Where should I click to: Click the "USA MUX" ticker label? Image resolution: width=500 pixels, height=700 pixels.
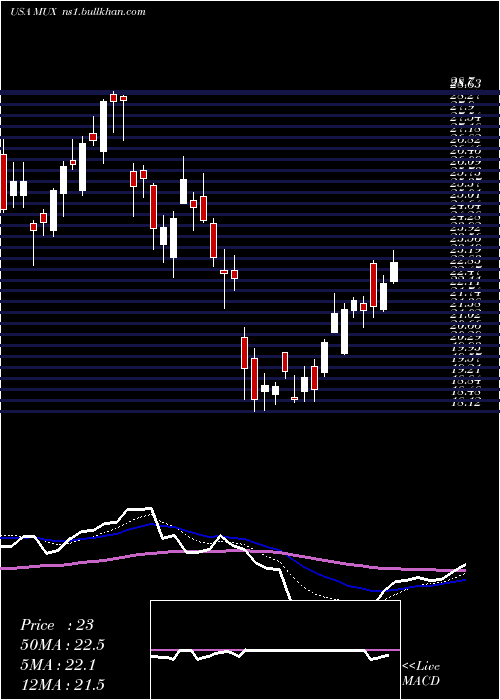pyautogui.click(x=33, y=12)
